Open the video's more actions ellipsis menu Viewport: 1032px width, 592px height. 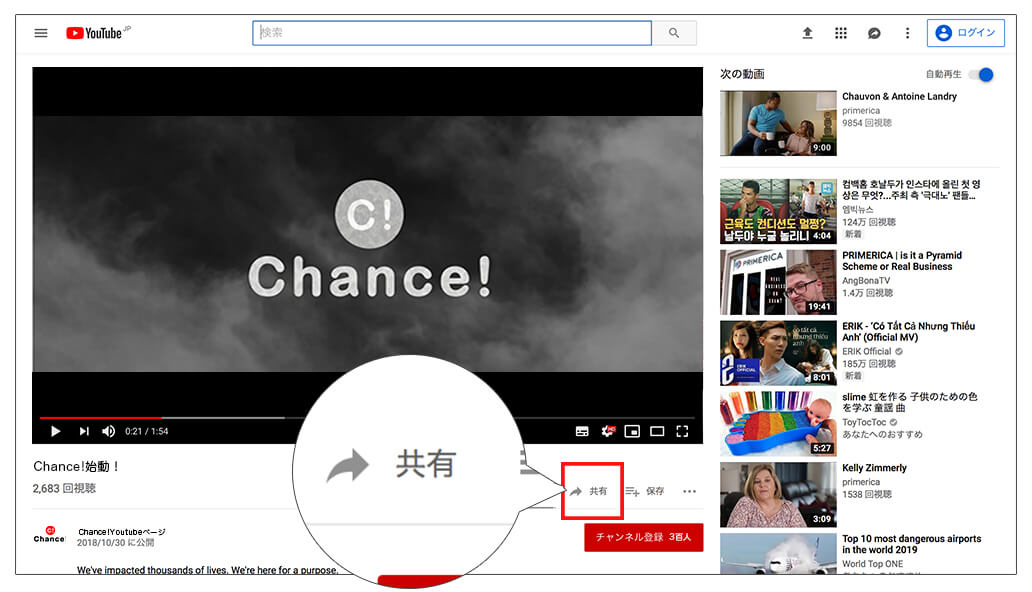pyautogui.click(x=689, y=490)
